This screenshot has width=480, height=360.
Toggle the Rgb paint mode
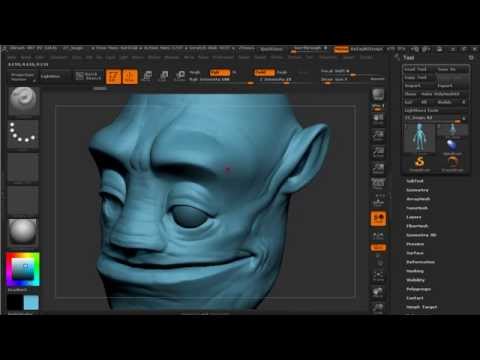click(220, 72)
